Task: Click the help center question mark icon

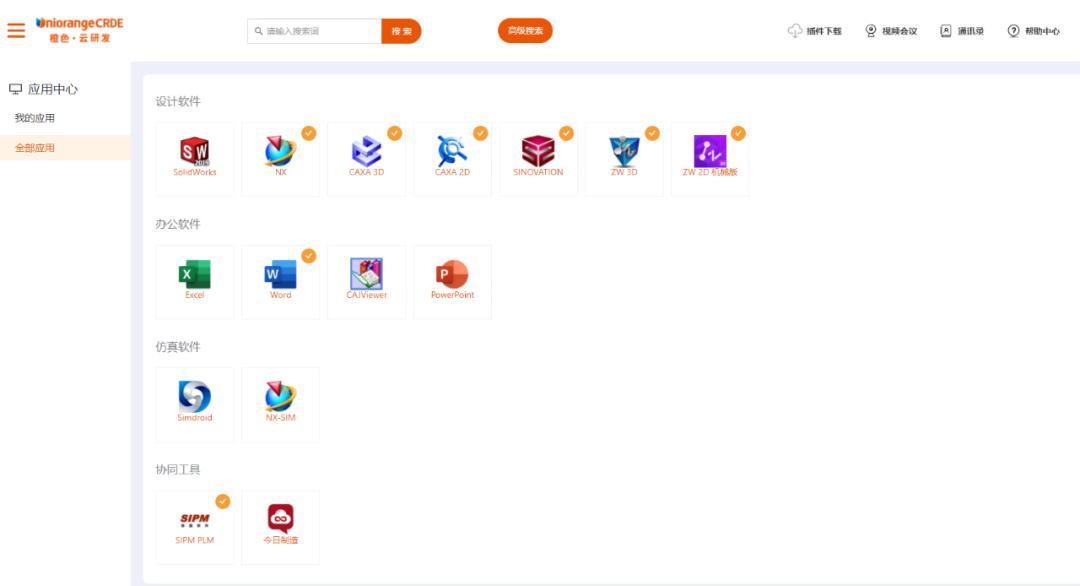Action: [1013, 31]
